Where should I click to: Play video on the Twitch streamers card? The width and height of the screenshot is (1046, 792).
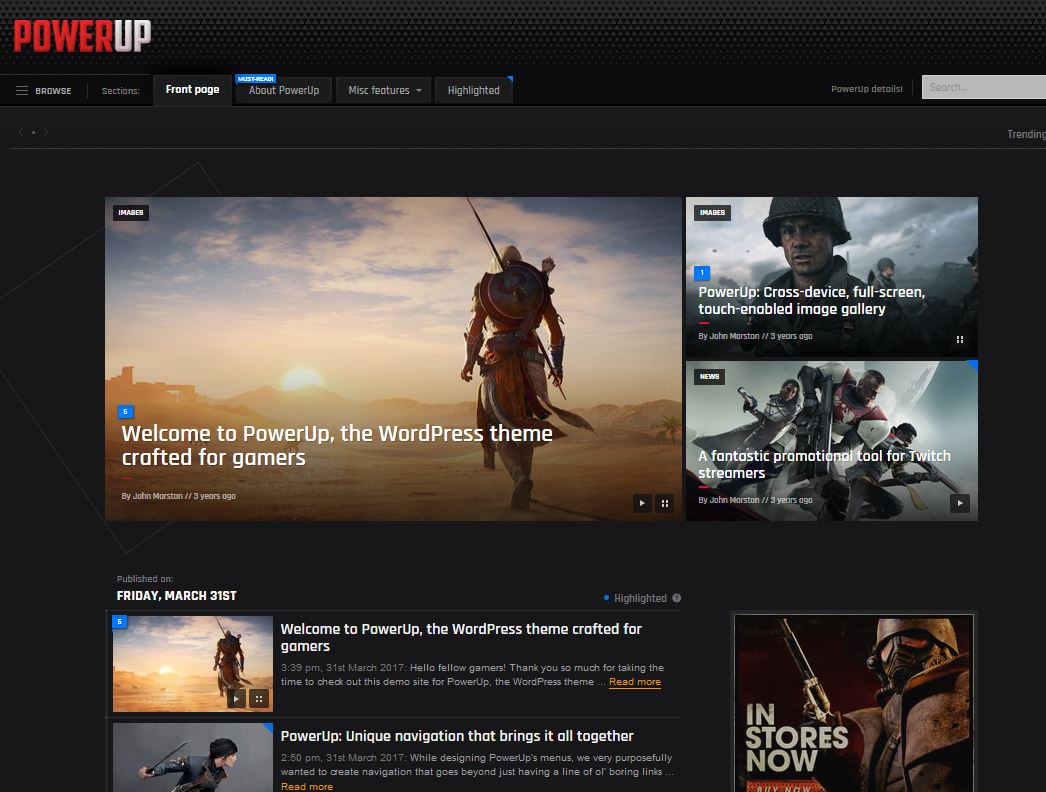point(960,503)
